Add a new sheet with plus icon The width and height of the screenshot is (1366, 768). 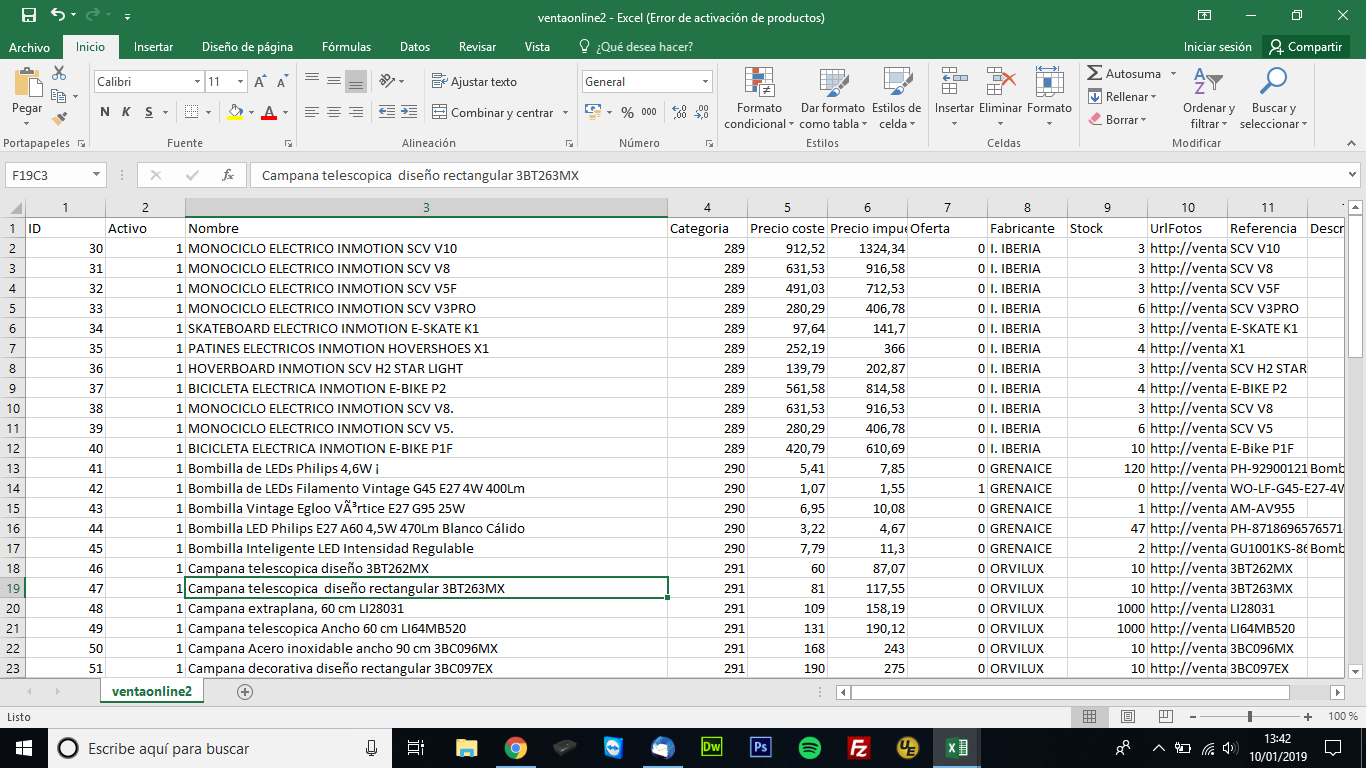point(245,692)
